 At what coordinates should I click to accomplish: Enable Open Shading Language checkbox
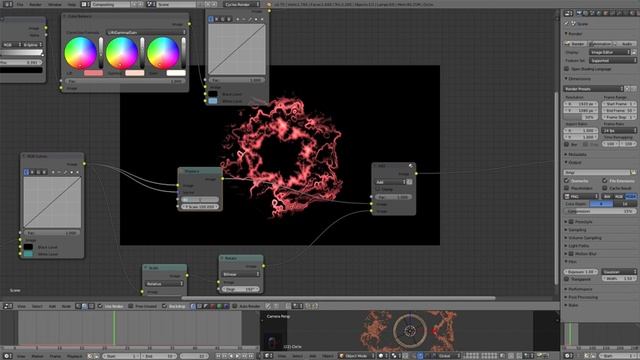[567, 69]
